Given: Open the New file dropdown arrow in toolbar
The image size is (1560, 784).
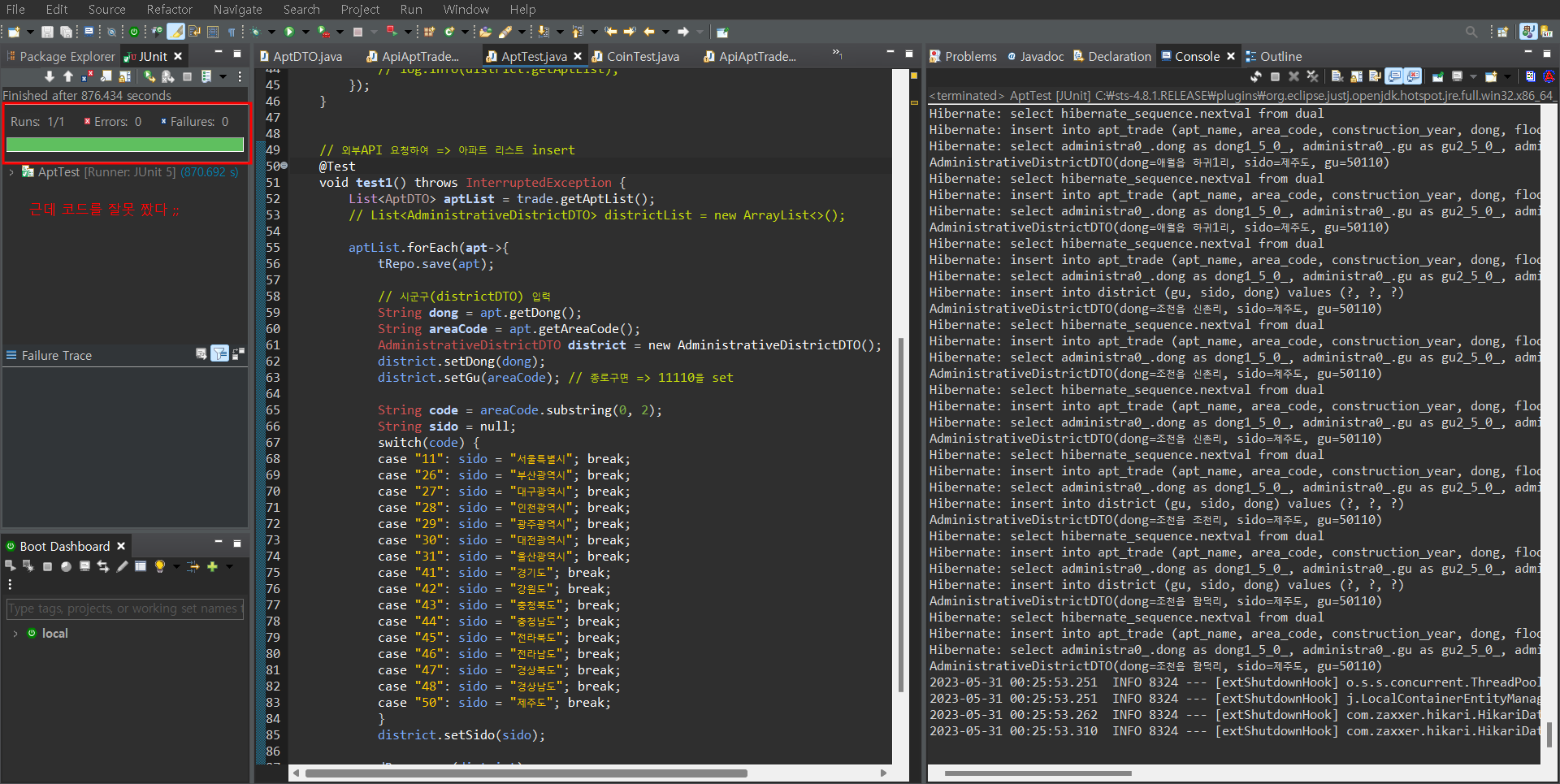Looking at the screenshot, I should pyautogui.click(x=30, y=32).
